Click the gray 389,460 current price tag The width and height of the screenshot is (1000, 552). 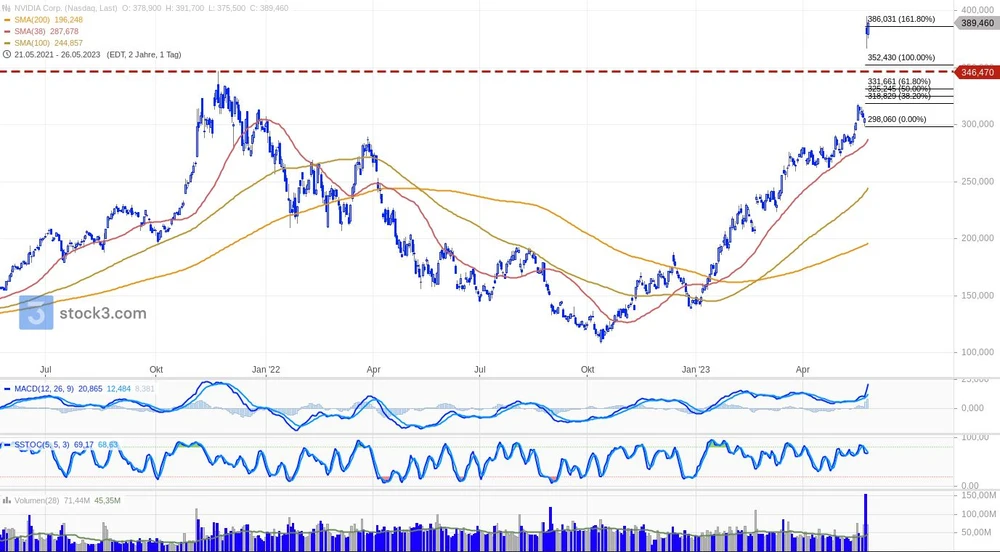click(x=976, y=22)
